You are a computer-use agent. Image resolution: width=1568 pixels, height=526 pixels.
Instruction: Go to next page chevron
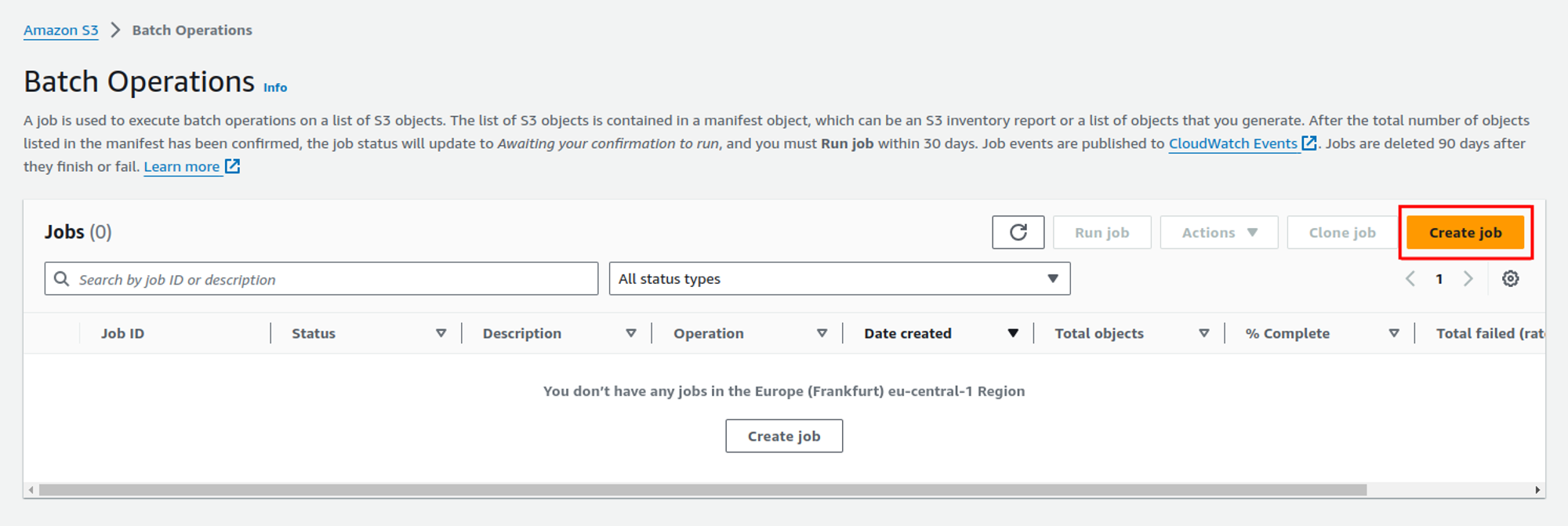pyautogui.click(x=1468, y=279)
